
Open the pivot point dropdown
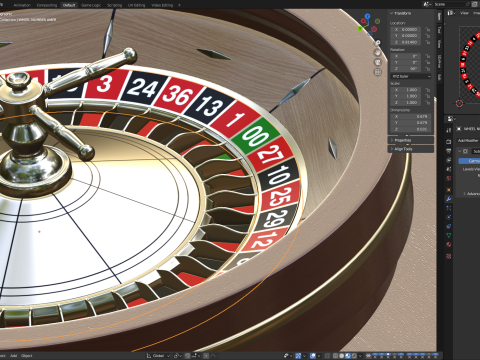[178, 356]
